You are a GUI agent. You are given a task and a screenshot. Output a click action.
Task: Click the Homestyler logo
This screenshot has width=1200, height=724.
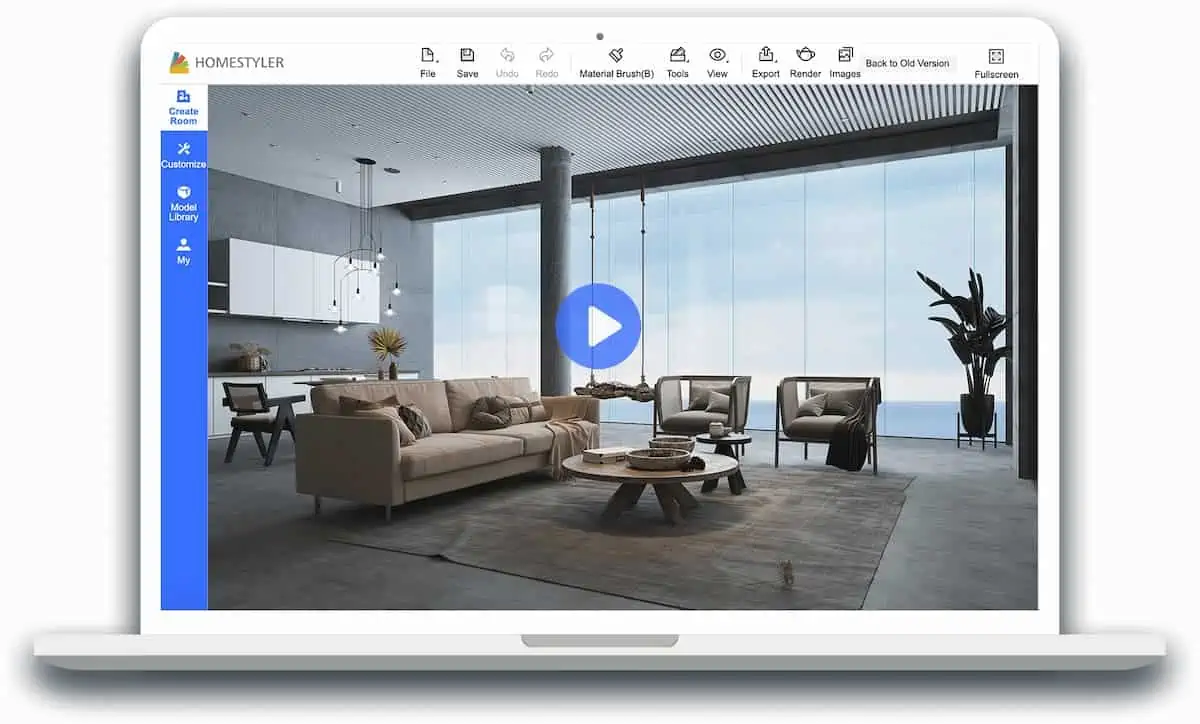click(226, 62)
